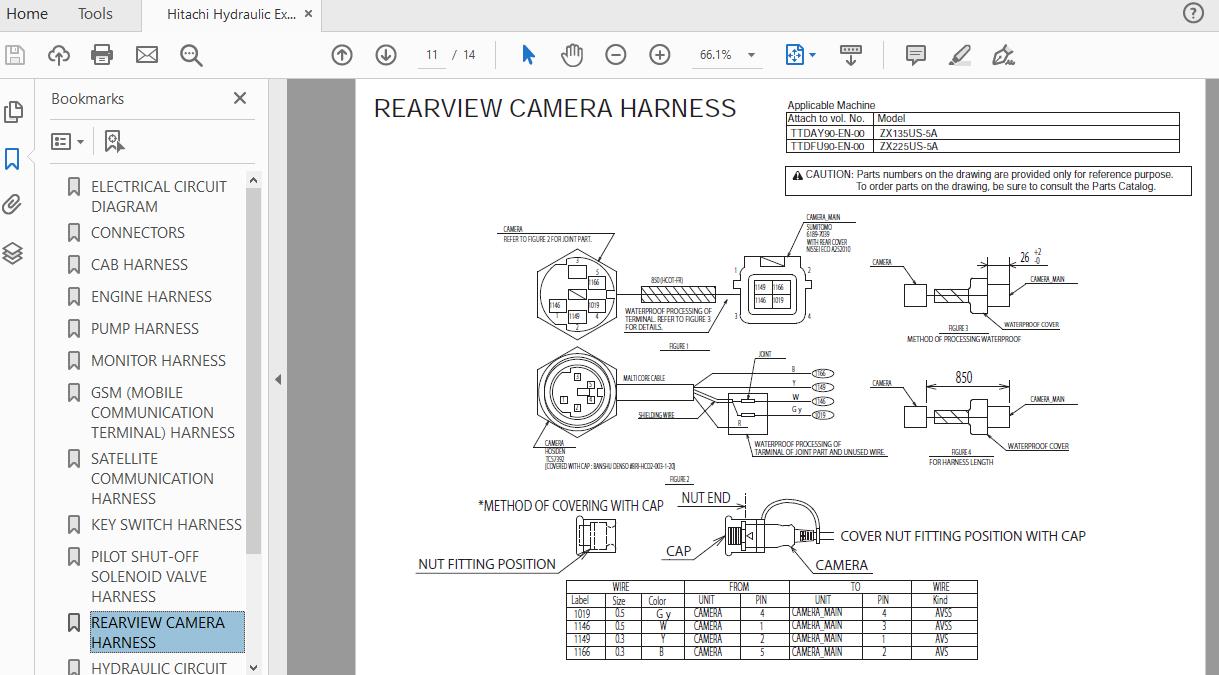Image resolution: width=1219 pixels, height=675 pixels.
Task: Toggle the Page Thumbnails panel
Action: 13,112
